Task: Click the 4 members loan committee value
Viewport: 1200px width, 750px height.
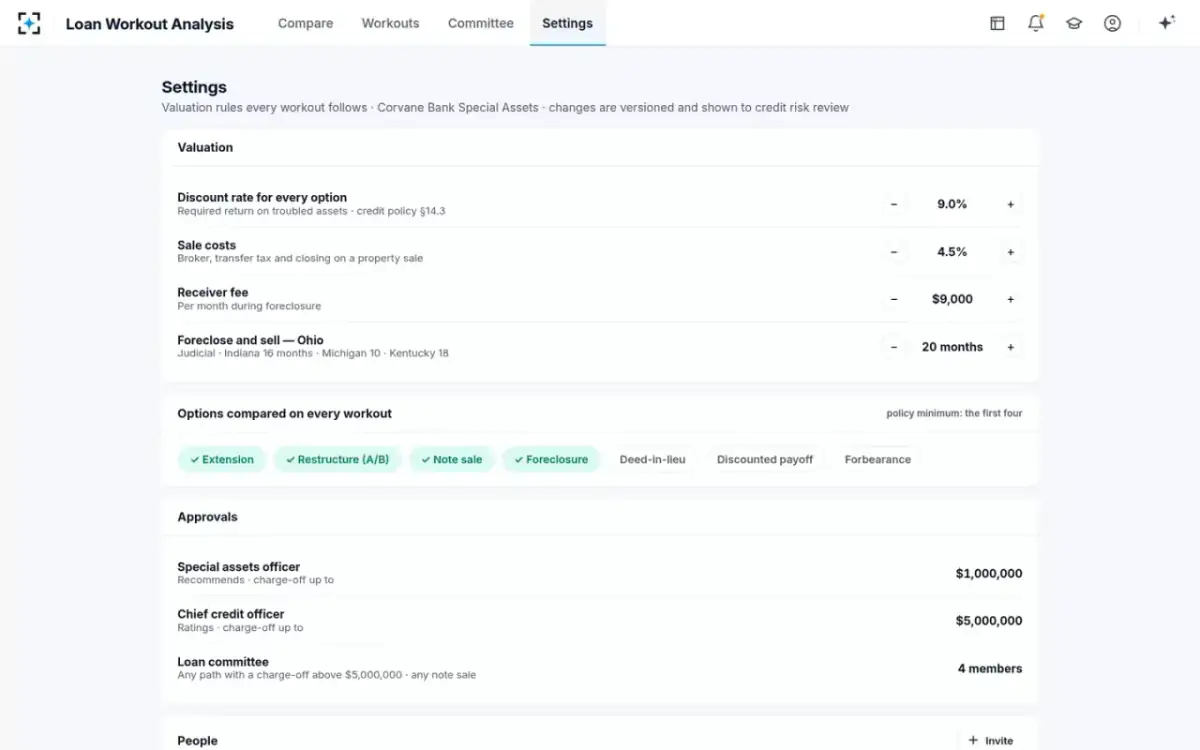Action: [990, 669]
